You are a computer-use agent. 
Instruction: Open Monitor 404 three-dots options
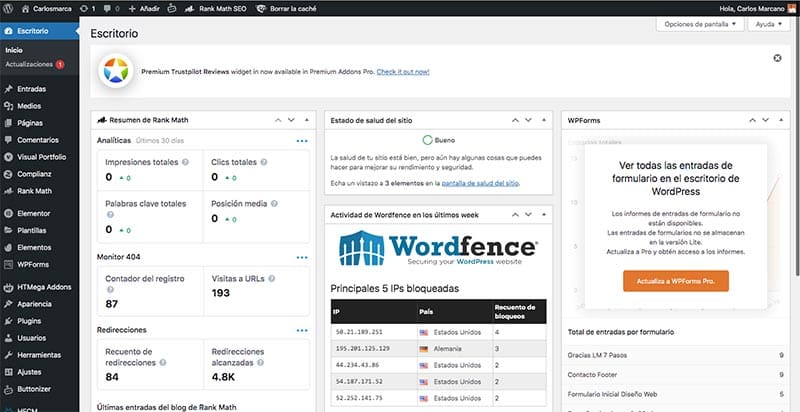point(302,258)
